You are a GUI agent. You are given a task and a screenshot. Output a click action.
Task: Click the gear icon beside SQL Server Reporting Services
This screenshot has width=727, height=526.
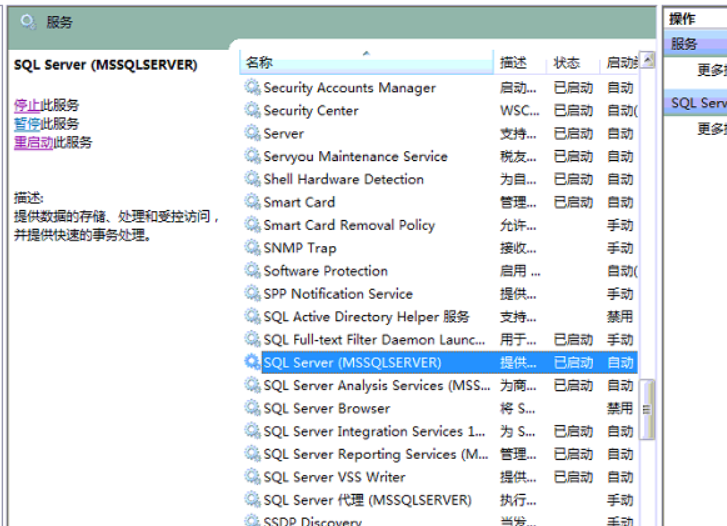tap(252, 454)
